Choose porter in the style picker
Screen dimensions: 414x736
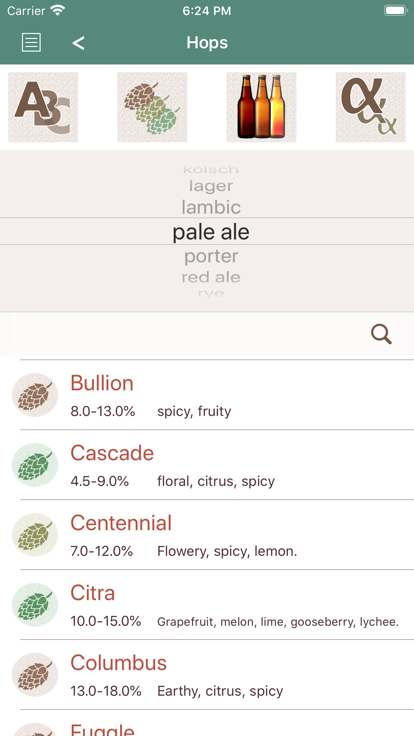coord(211,256)
